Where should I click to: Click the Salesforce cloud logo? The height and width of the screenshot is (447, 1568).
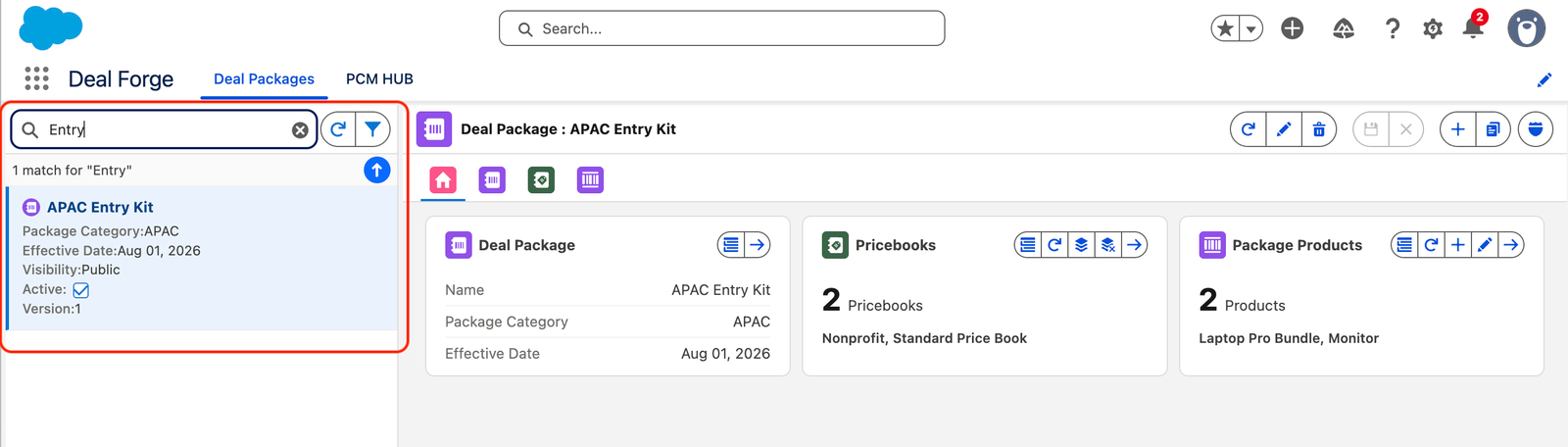point(51,27)
